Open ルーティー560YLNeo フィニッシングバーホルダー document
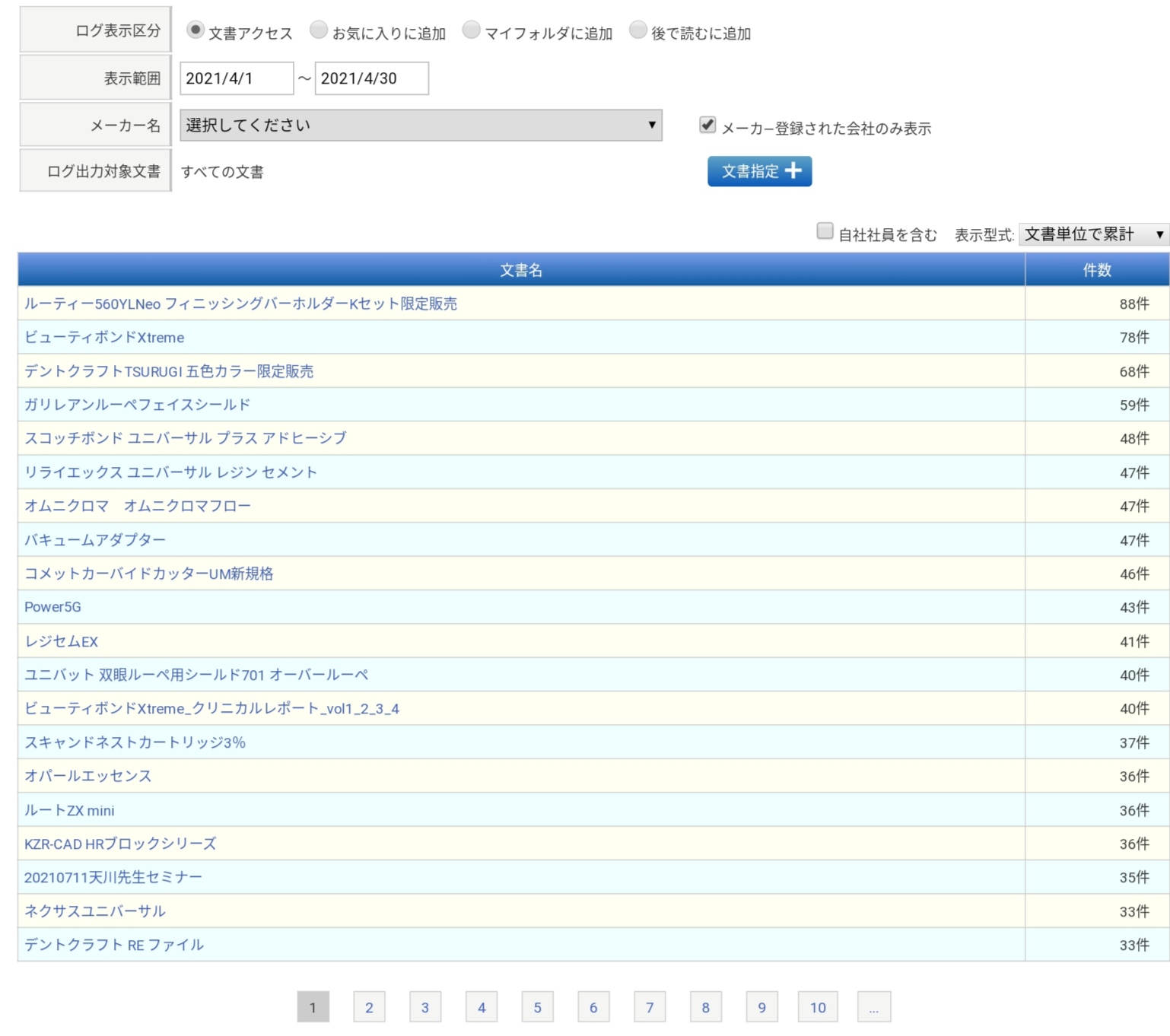The height and width of the screenshot is (1036, 1170). (240, 303)
